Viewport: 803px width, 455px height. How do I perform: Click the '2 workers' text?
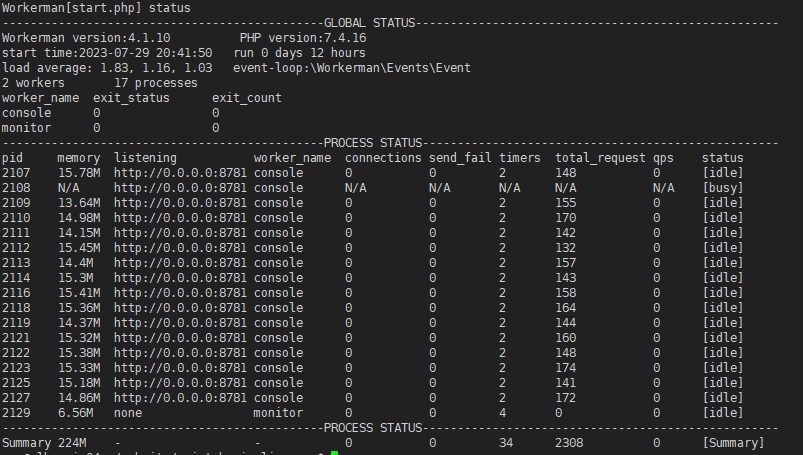click(33, 83)
